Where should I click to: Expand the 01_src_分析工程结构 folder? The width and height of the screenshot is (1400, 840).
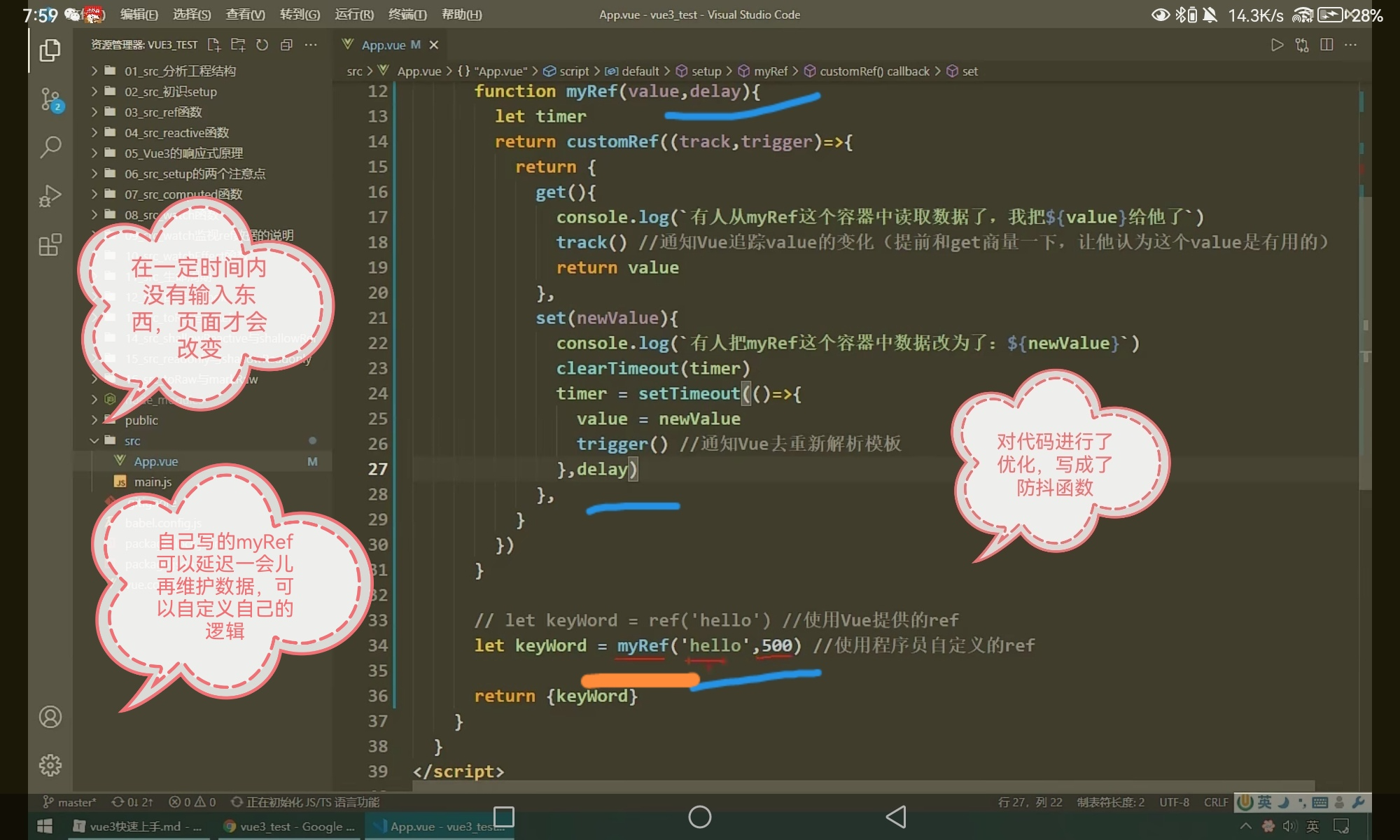179,71
